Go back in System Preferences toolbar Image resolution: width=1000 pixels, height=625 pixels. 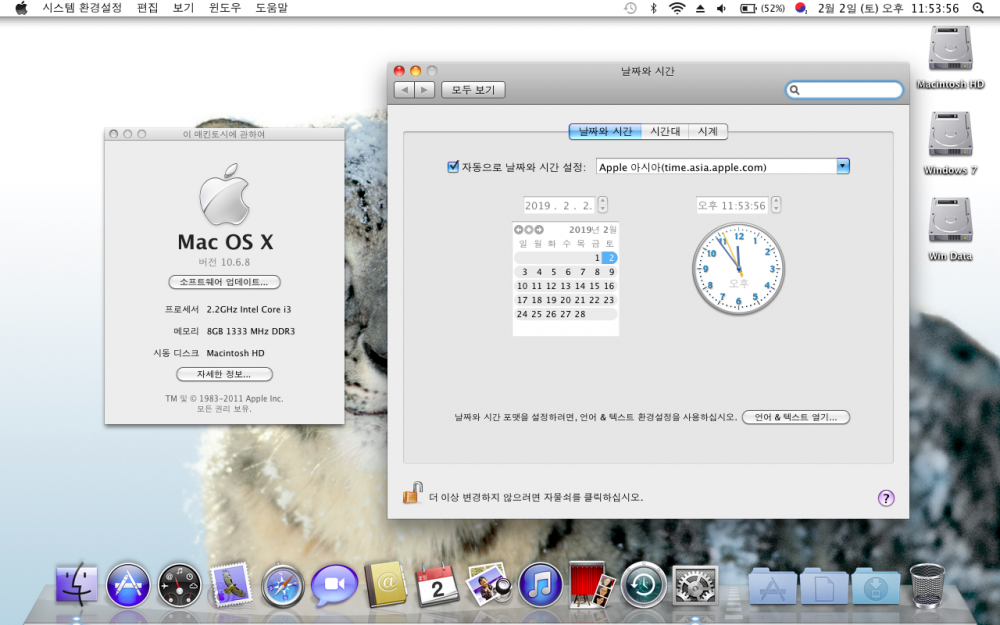[404, 90]
